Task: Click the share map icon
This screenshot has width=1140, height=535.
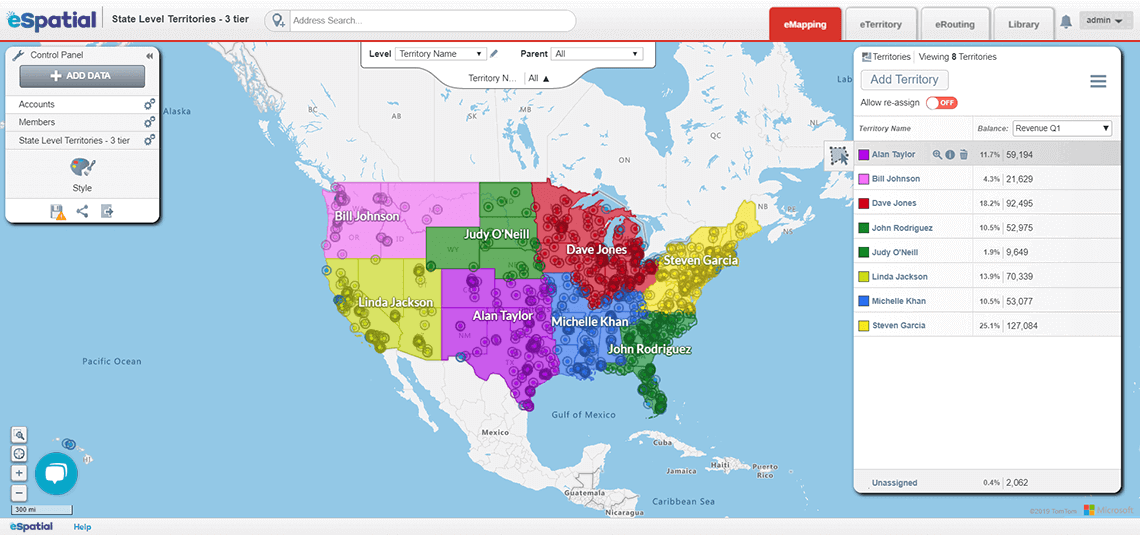Action: (x=83, y=211)
